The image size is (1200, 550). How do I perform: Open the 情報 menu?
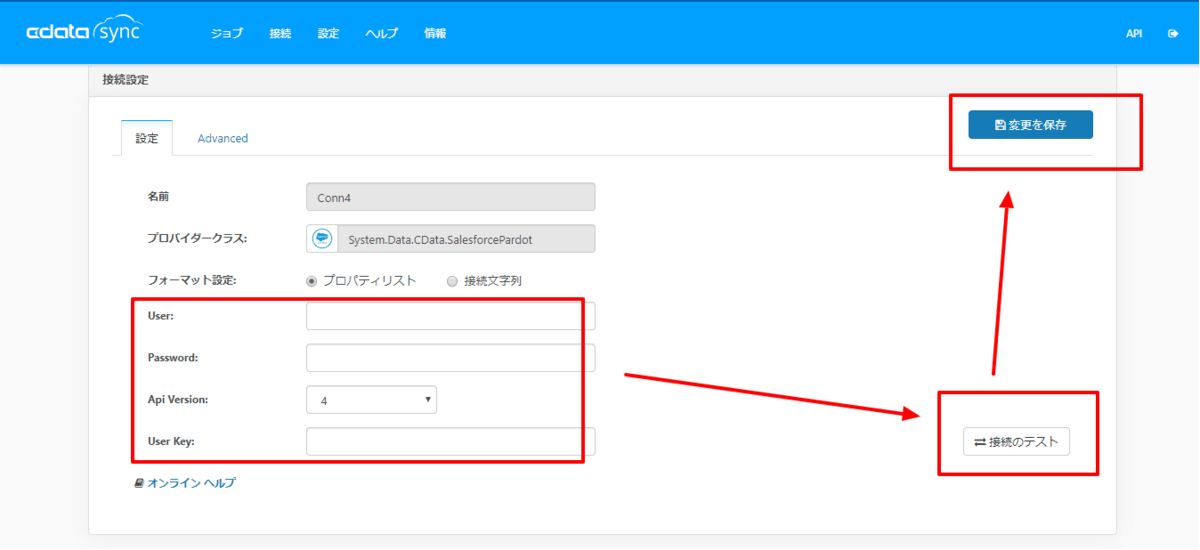click(435, 33)
